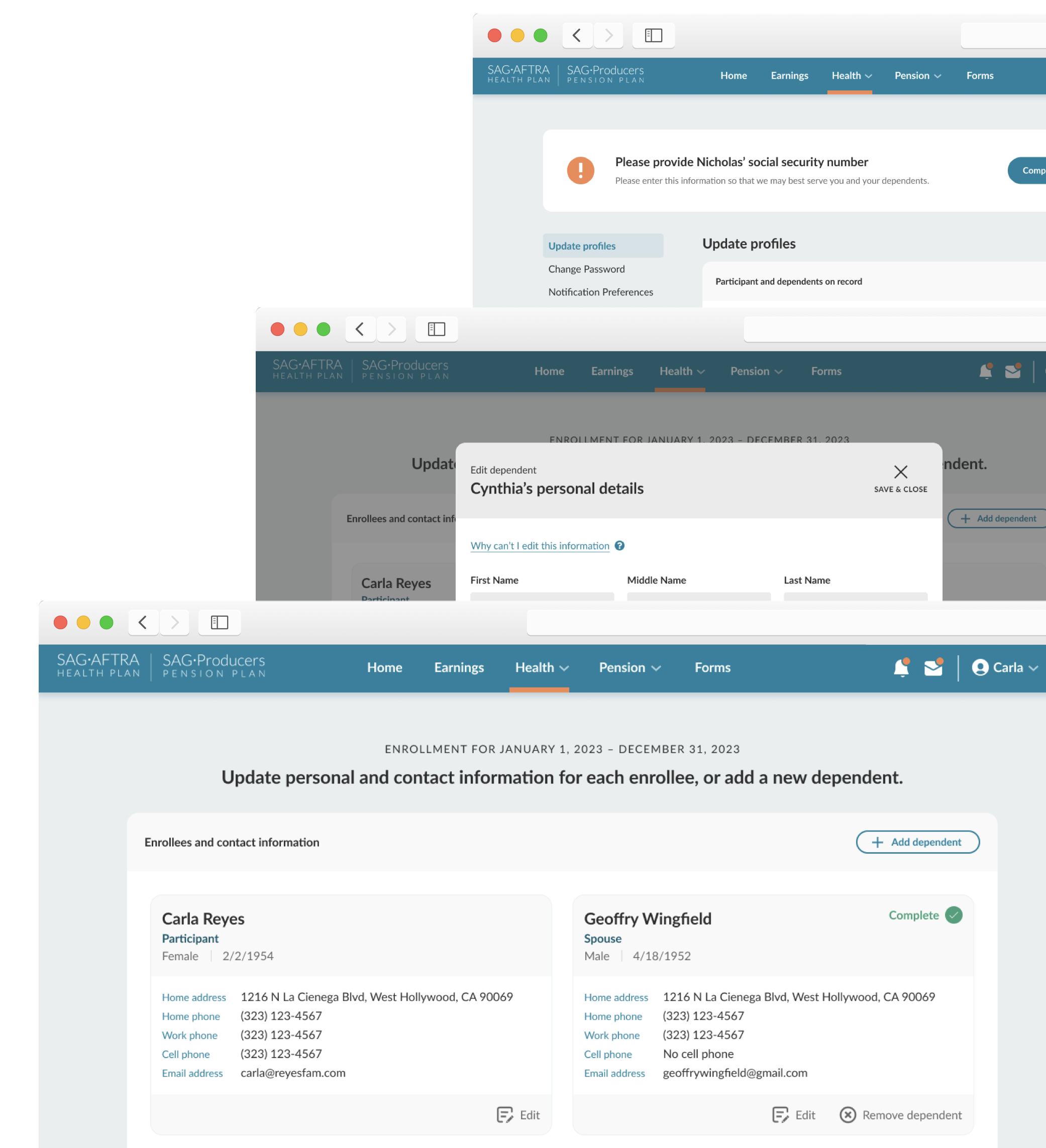Expand the Pension dropdown in front window
This screenshot has height=1148, width=1046.
pyautogui.click(x=630, y=667)
